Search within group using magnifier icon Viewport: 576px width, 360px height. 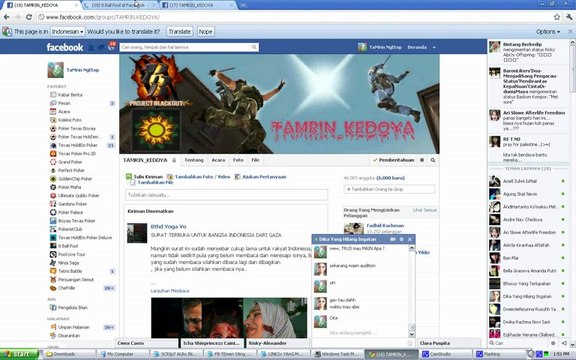click(433, 160)
